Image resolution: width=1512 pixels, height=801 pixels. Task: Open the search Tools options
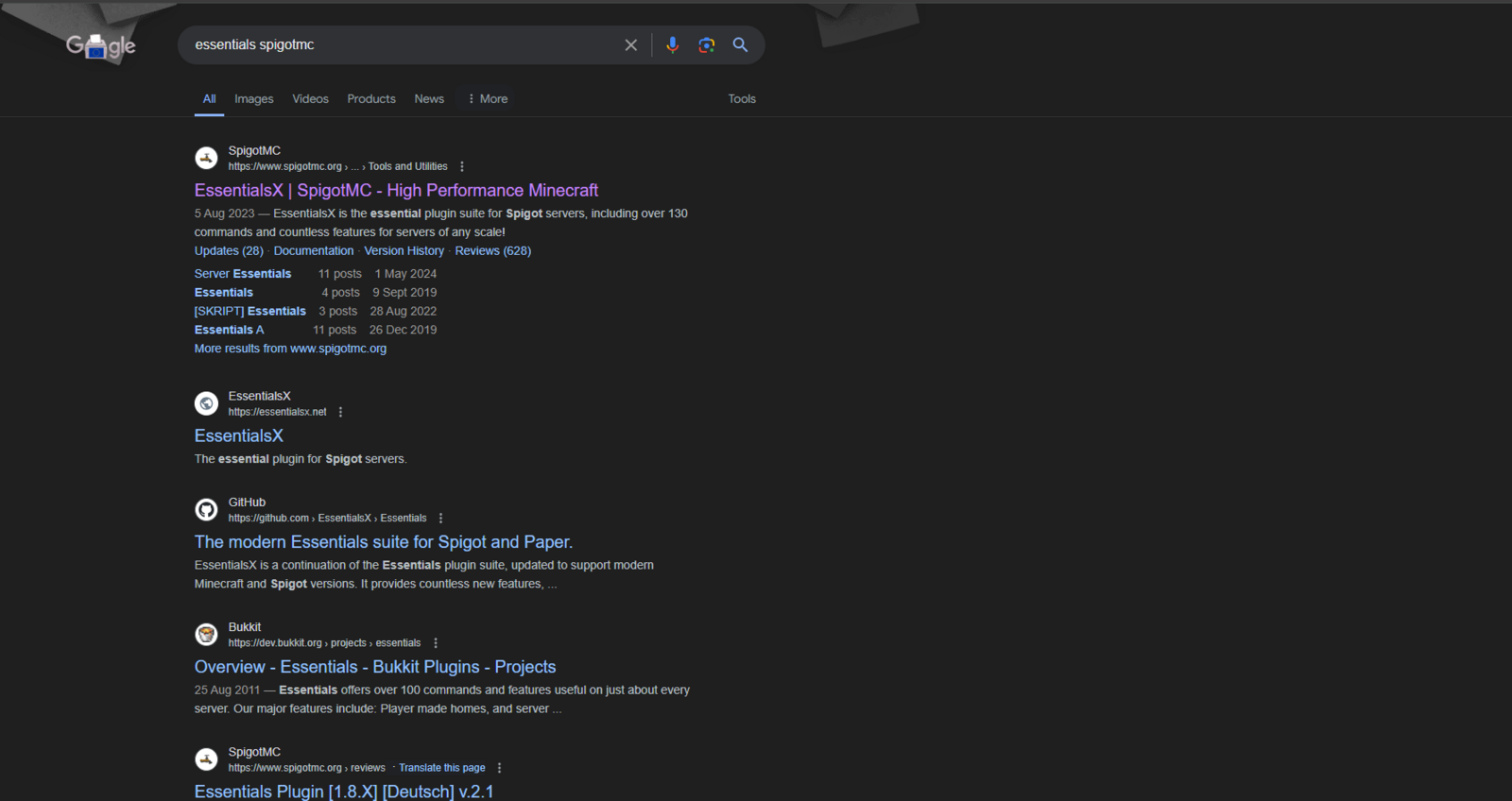(x=742, y=99)
